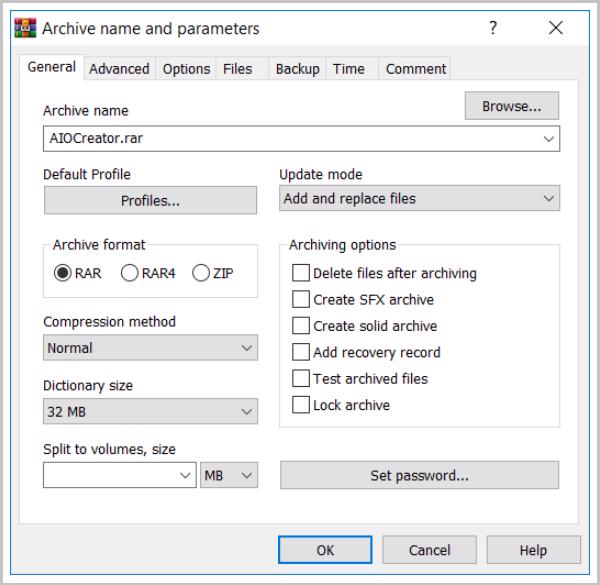The width and height of the screenshot is (600, 585).
Task: Open the Update mode dropdown
Action: [419, 199]
